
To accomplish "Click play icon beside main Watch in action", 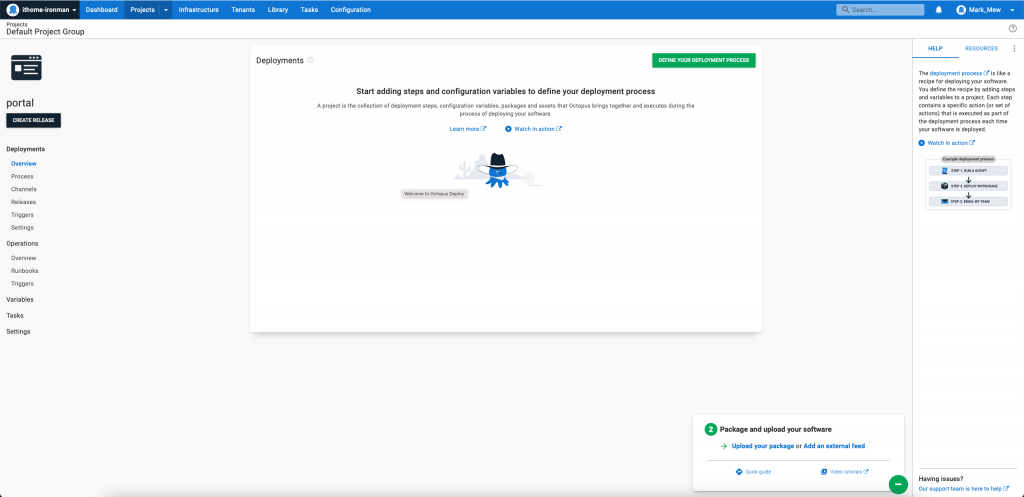I will click(508, 129).
